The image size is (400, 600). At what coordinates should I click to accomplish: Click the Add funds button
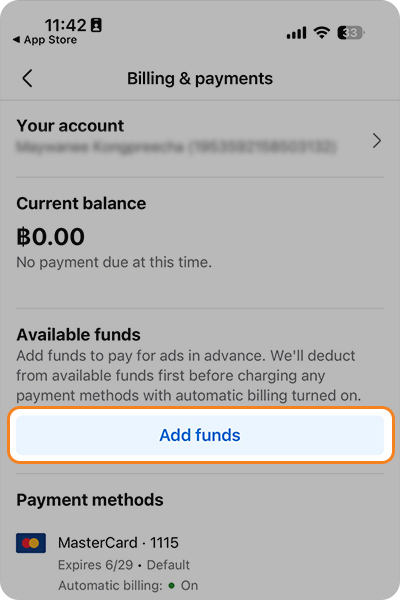point(200,435)
